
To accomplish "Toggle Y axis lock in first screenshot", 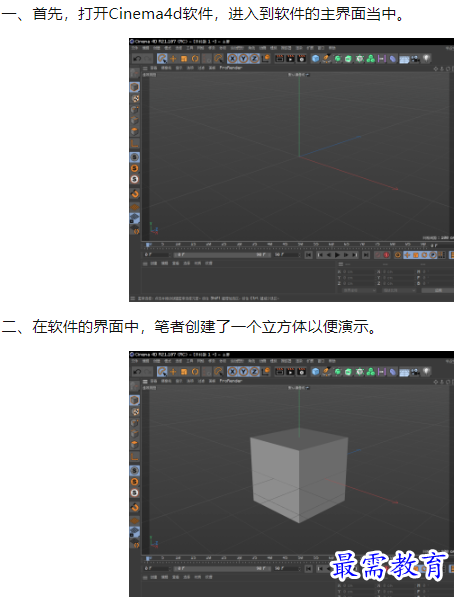I will click(243, 59).
